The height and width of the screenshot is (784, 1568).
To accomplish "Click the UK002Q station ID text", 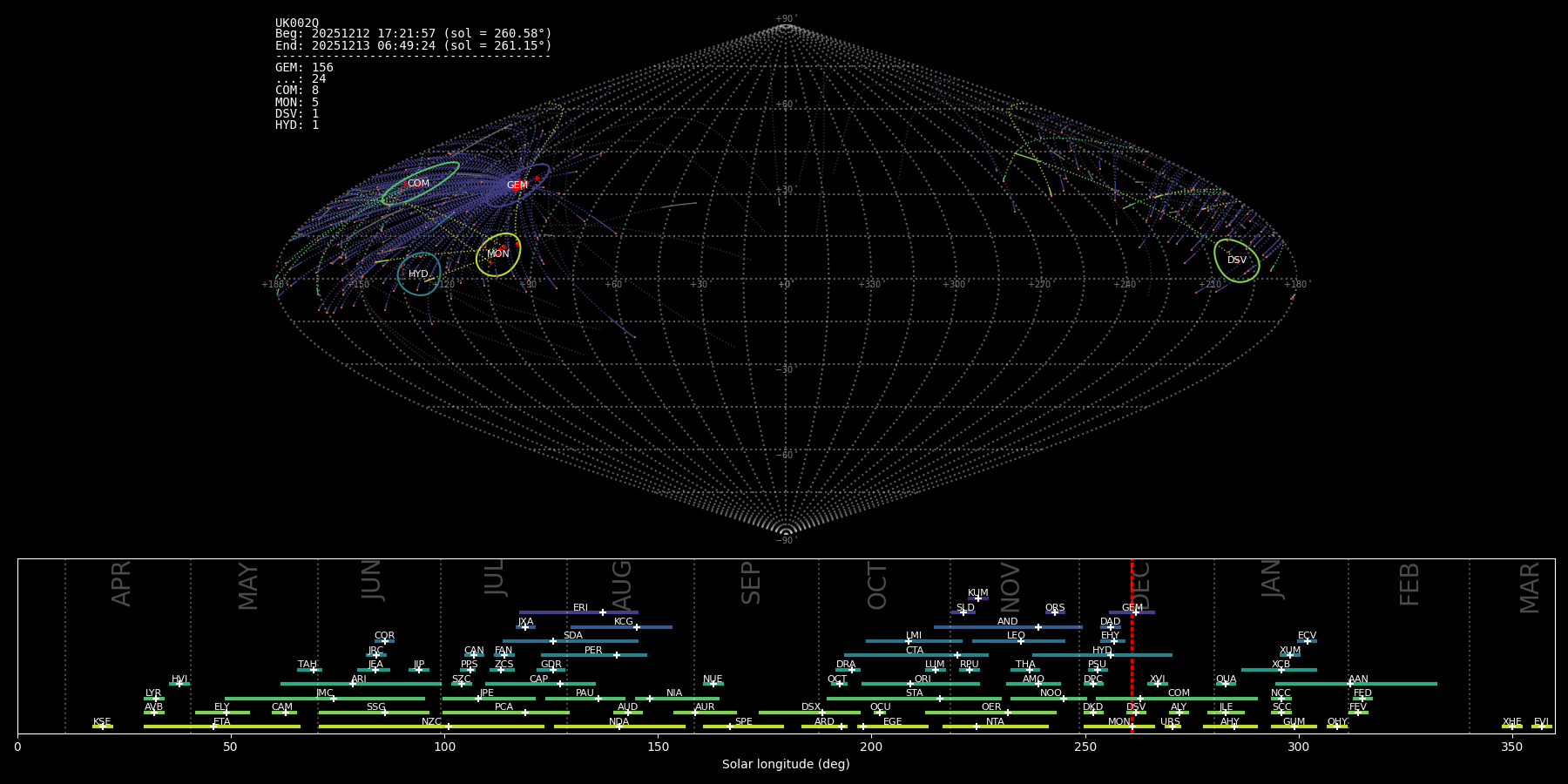I will pos(297,24).
